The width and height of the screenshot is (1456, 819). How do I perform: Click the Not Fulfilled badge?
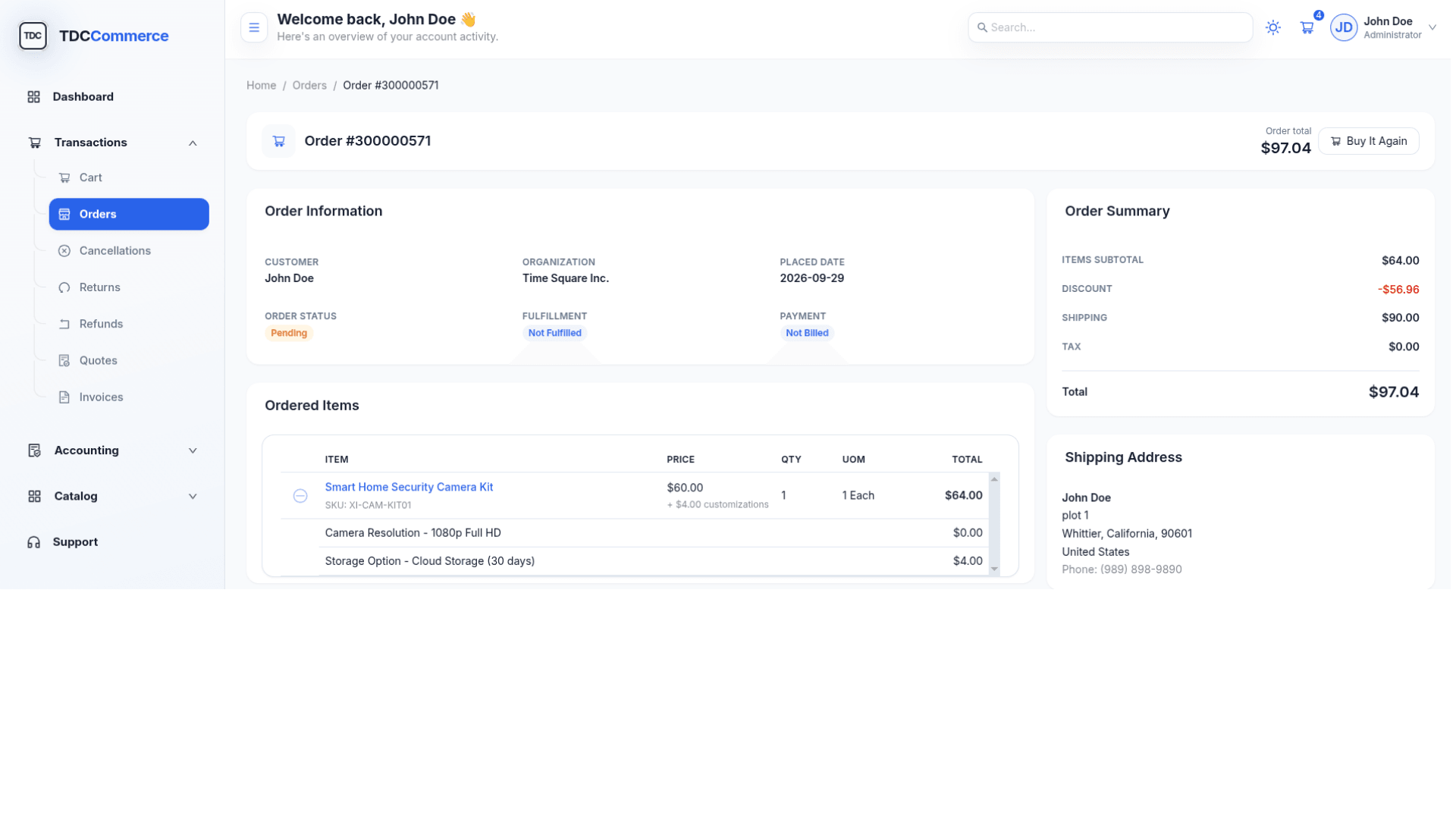555,333
